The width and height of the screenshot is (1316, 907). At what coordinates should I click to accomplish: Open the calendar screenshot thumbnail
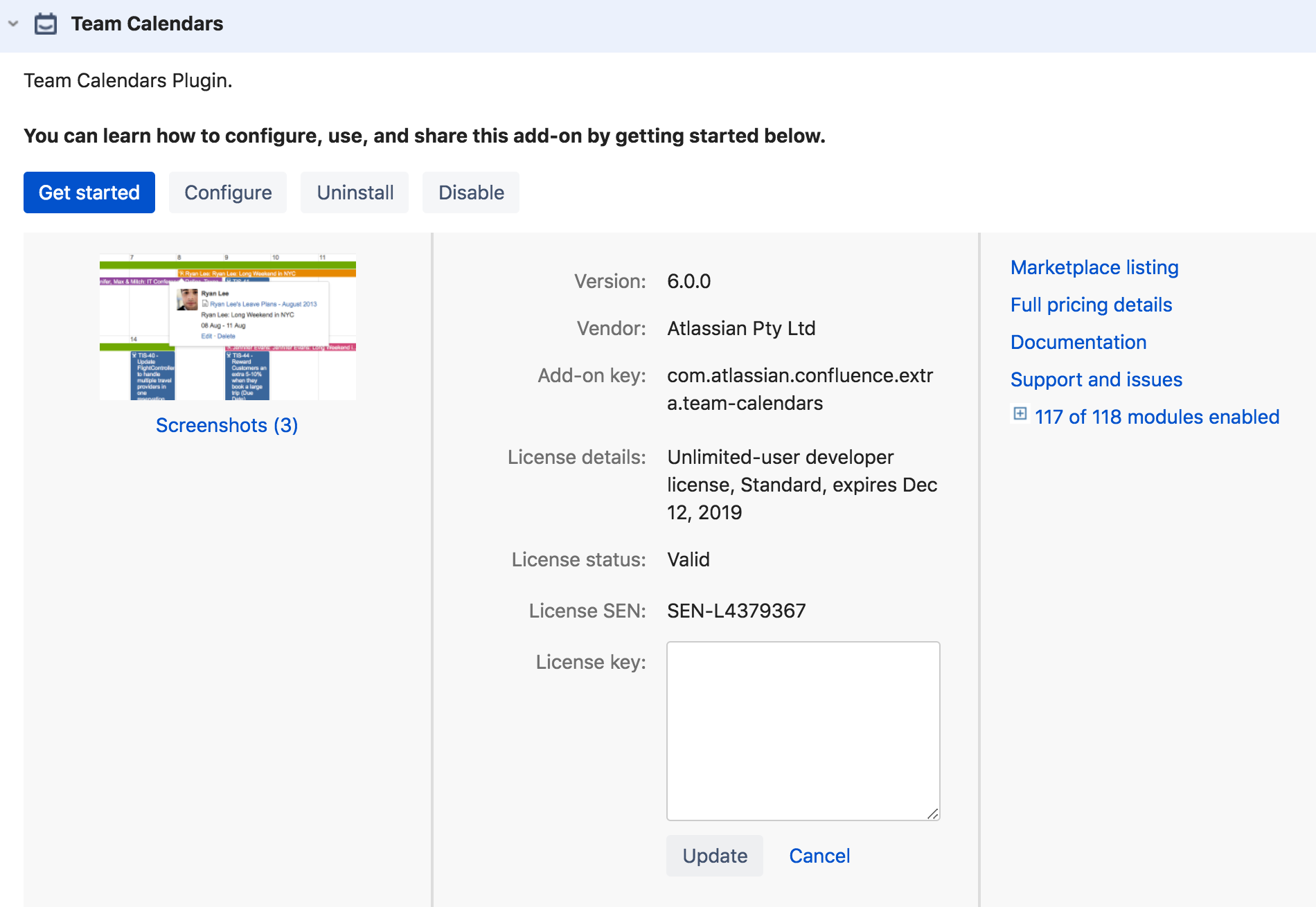click(228, 327)
